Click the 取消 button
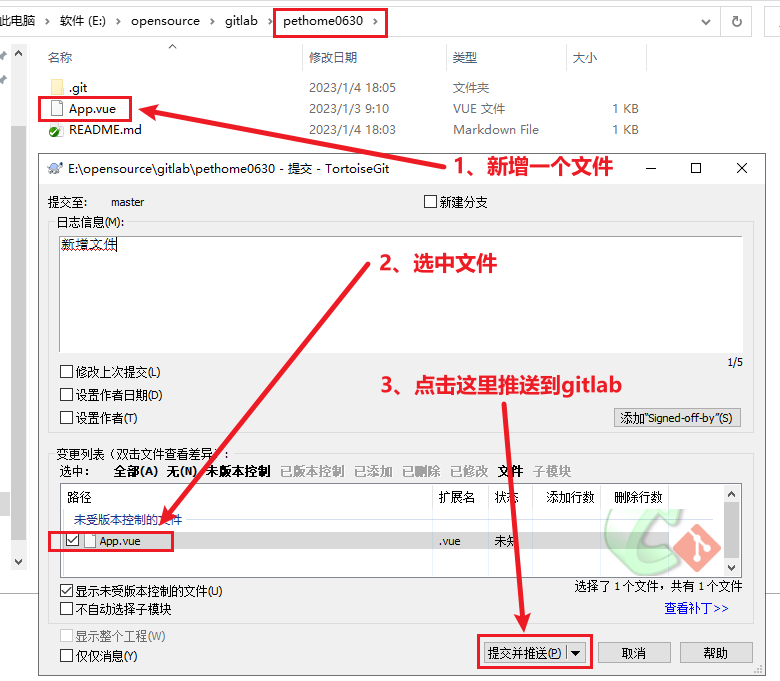 tap(634, 653)
